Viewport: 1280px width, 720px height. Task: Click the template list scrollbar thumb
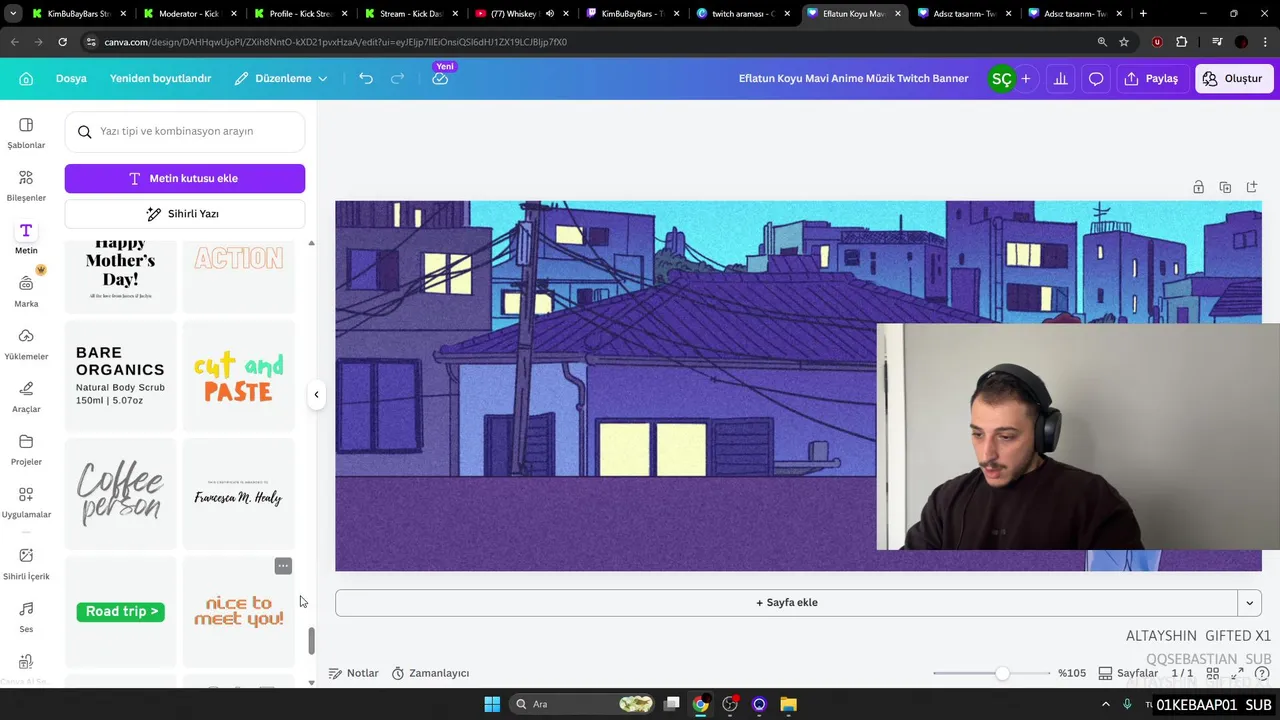pyautogui.click(x=311, y=641)
